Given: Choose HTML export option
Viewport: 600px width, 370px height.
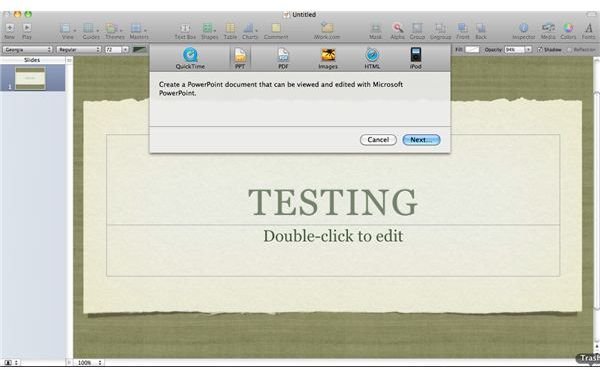Looking at the screenshot, I should pos(372,58).
